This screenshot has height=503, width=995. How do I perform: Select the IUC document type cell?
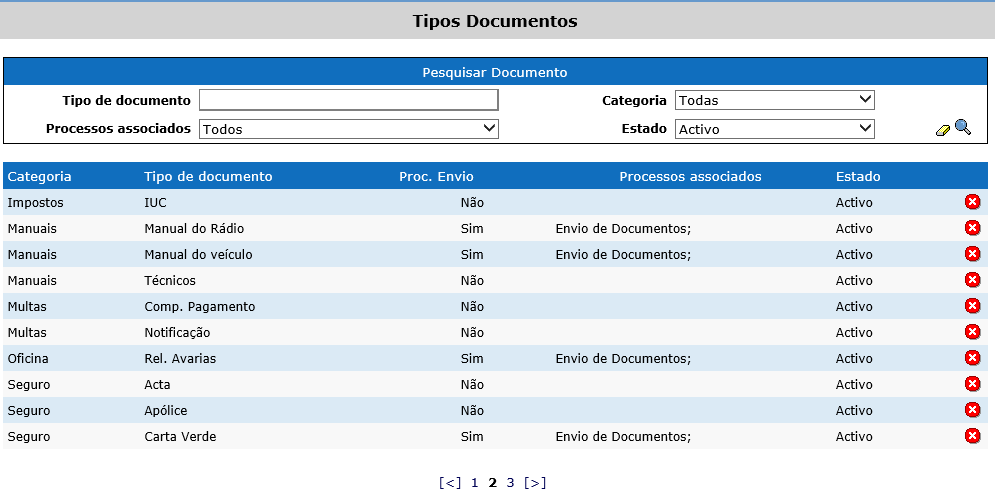[155, 202]
